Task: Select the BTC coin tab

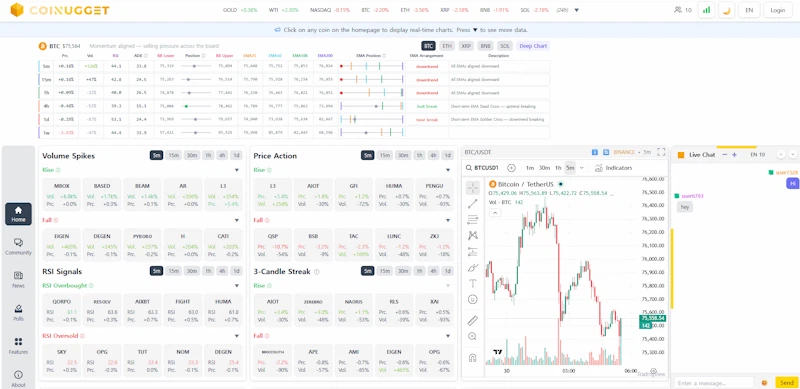Action: point(429,46)
